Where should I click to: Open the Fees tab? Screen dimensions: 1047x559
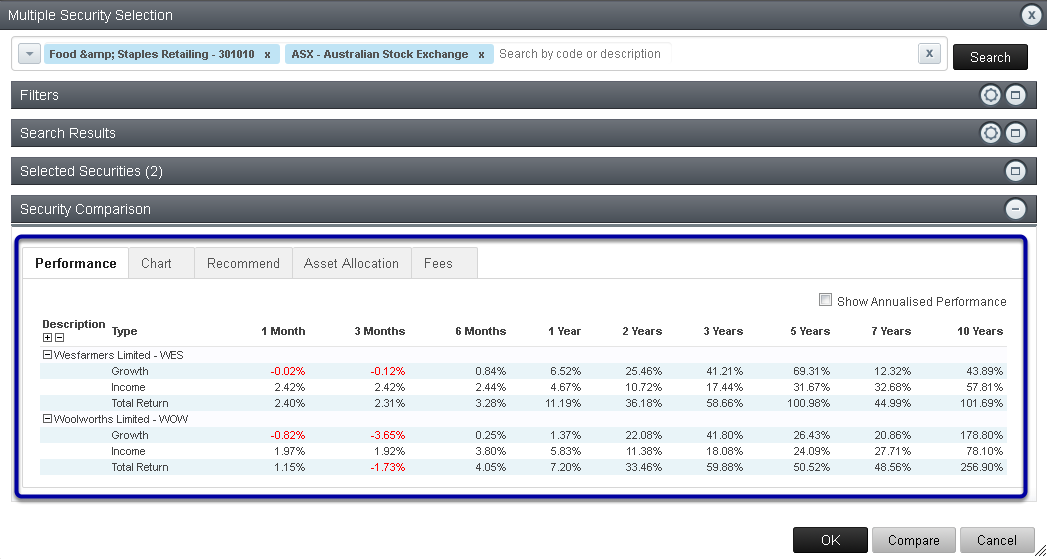point(444,263)
